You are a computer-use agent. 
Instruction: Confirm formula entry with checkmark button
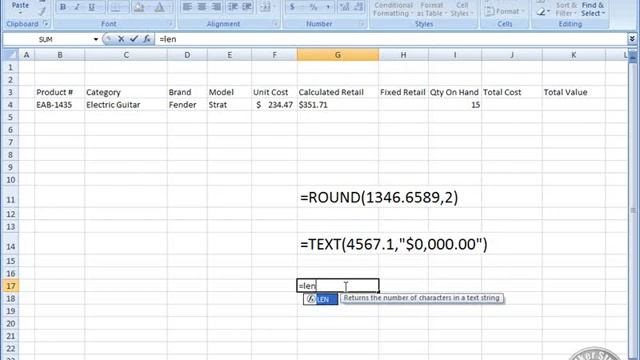(134, 39)
